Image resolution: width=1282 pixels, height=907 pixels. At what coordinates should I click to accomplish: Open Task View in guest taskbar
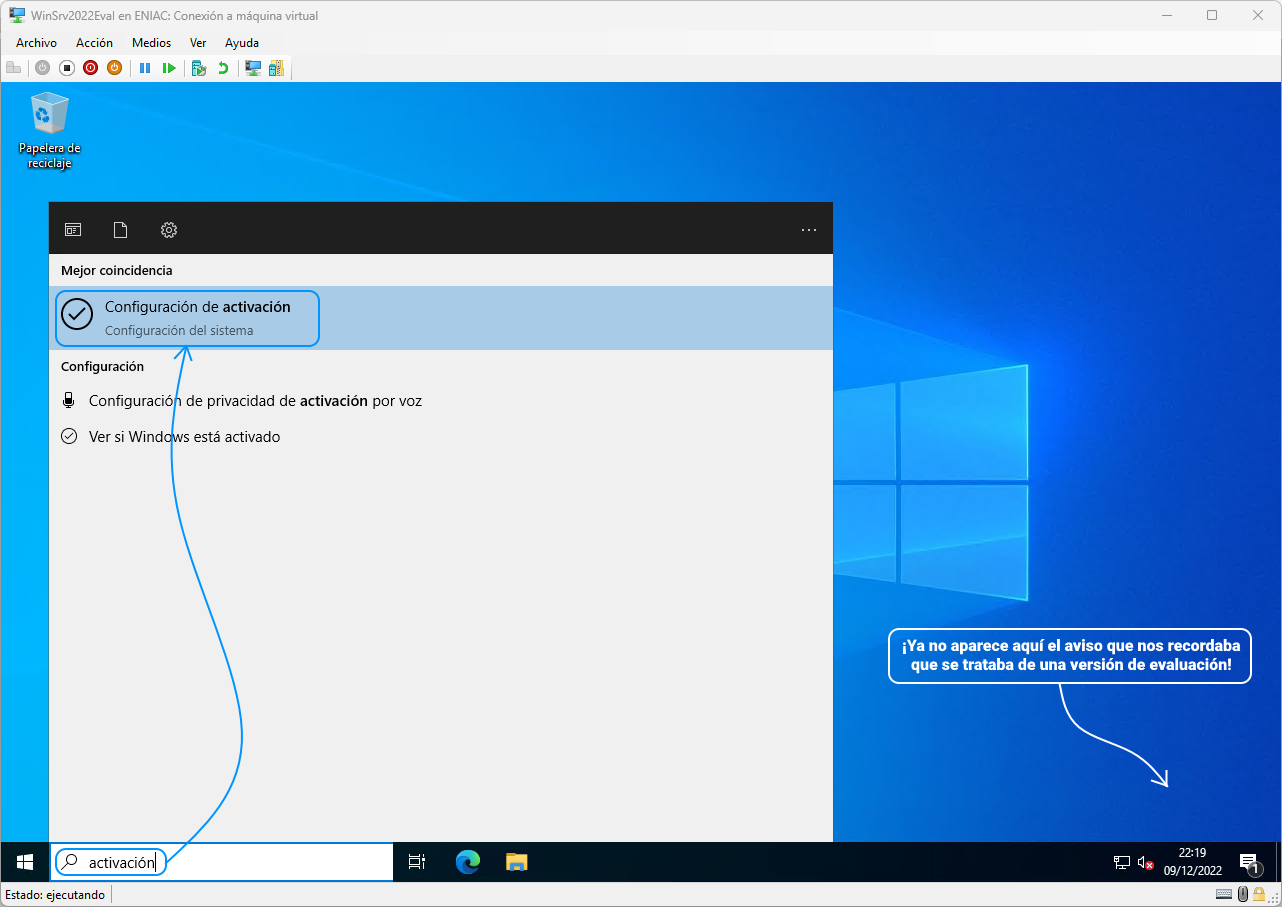coord(417,862)
